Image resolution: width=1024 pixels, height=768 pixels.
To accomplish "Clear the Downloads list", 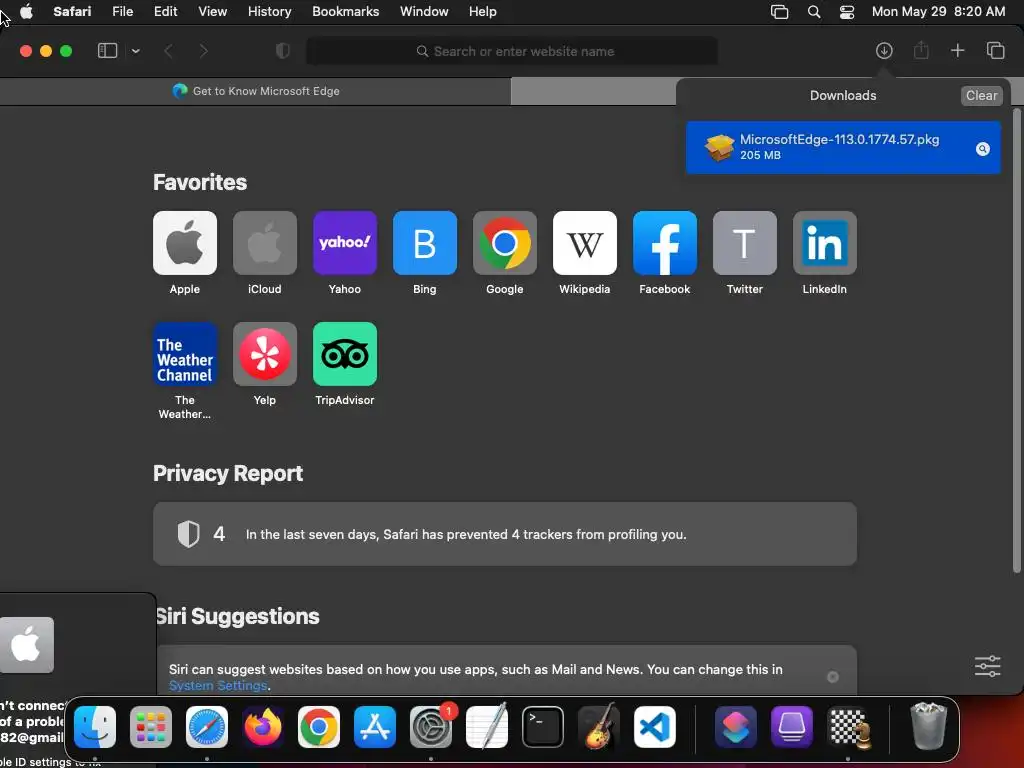I will (x=982, y=95).
